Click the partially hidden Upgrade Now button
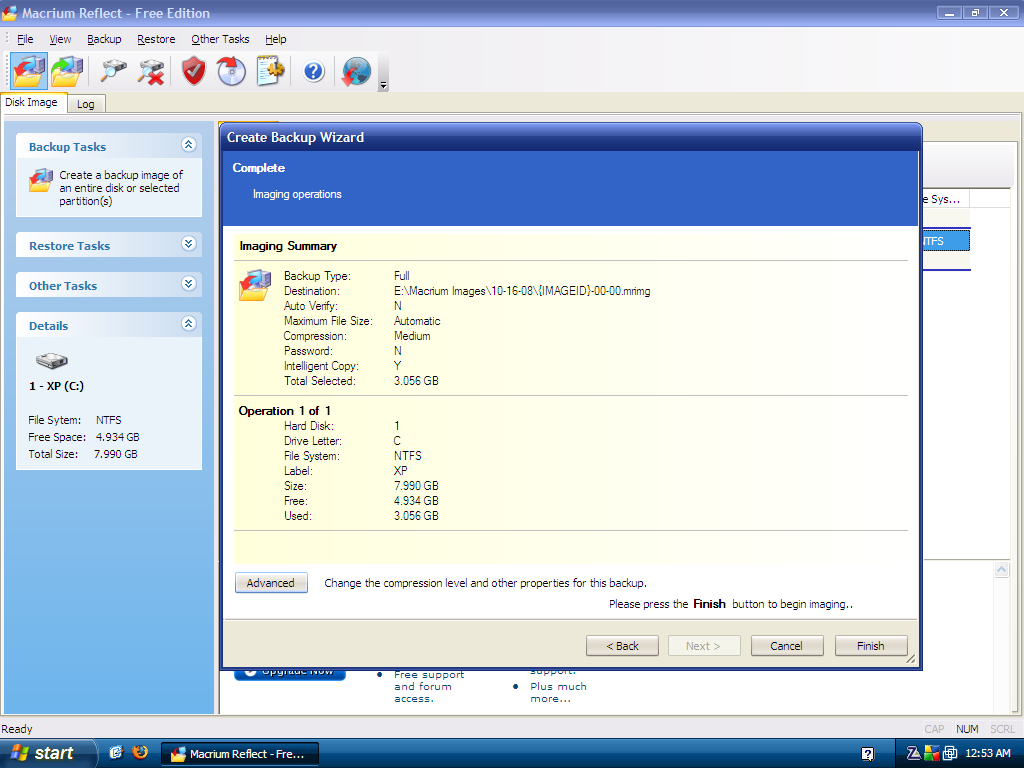Viewport: 1024px width, 768px height. click(x=290, y=674)
